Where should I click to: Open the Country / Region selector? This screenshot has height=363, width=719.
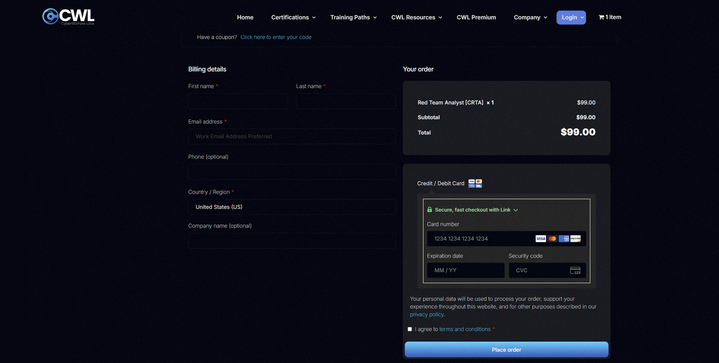coord(292,207)
